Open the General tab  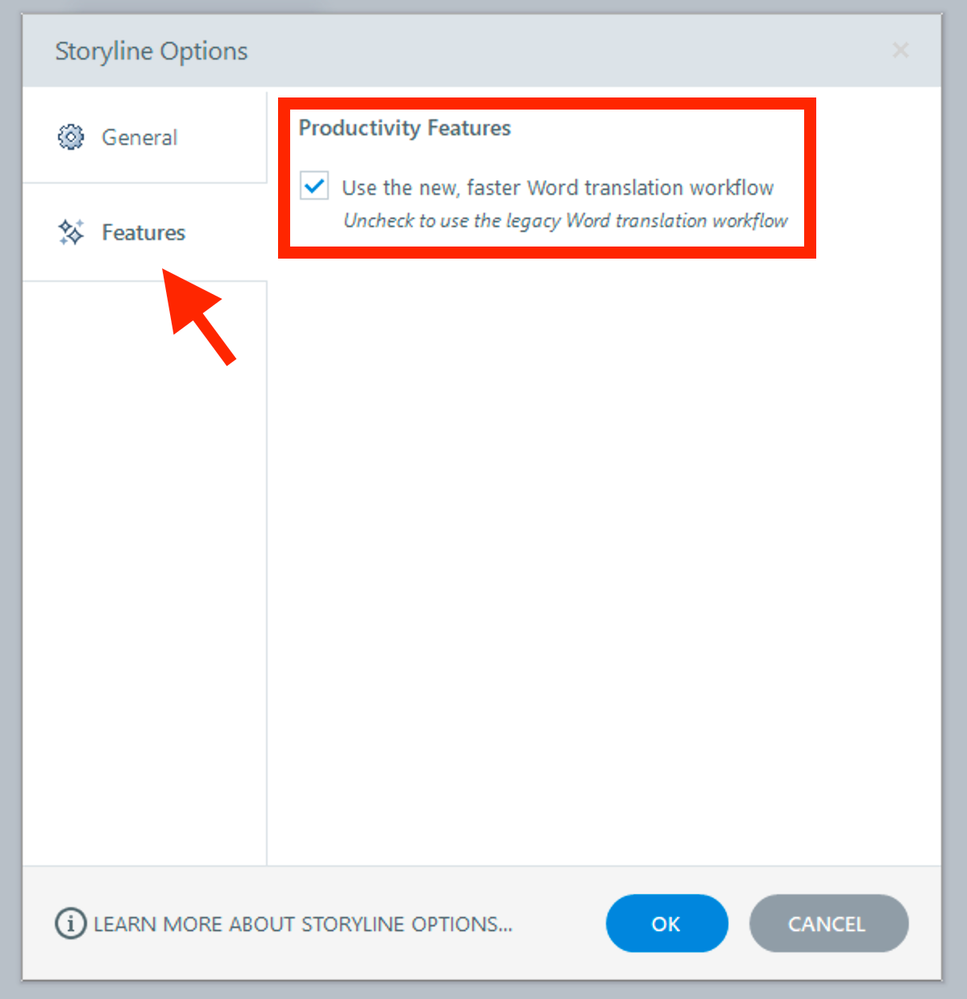(140, 137)
